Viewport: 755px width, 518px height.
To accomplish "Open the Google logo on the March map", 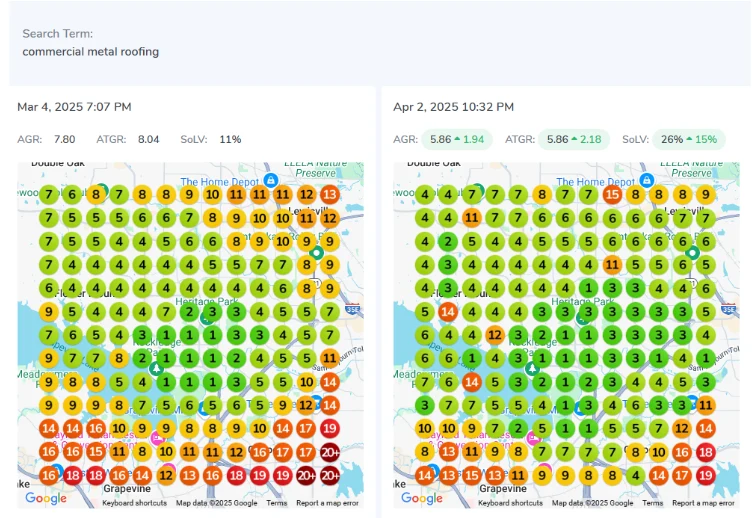I will (x=46, y=498).
